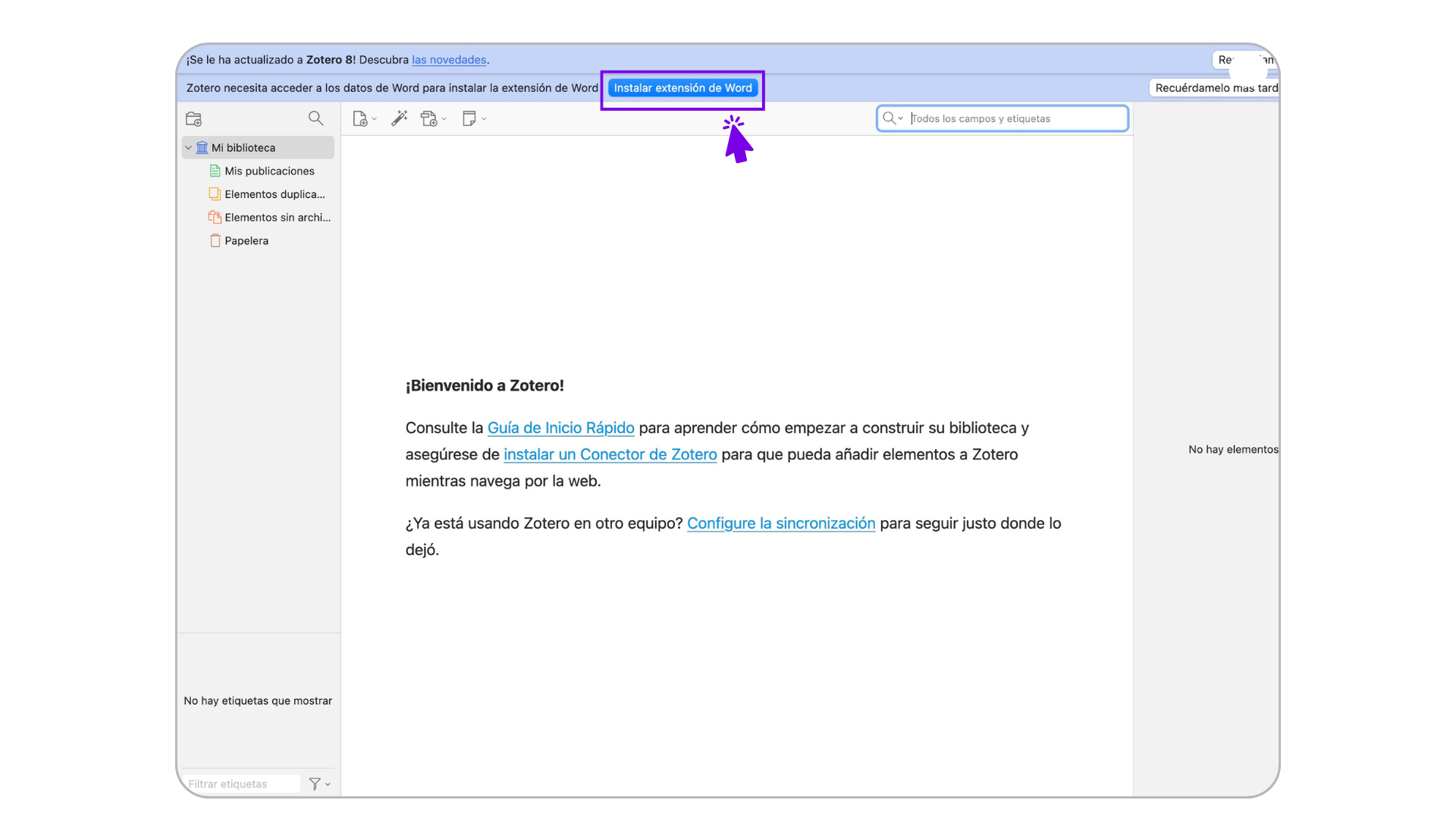This screenshot has height=819, width=1456.
Task: Open the New Note icon menu
Action: tap(472, 119)
